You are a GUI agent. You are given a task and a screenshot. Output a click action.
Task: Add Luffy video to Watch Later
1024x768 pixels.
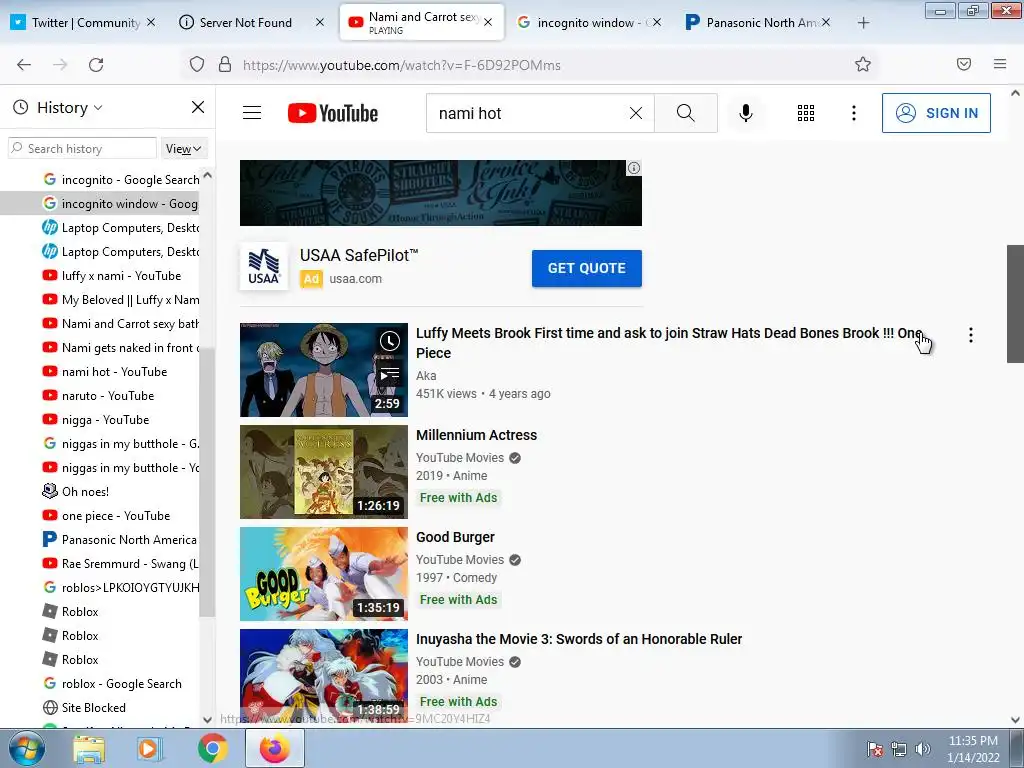coord(390,341)
